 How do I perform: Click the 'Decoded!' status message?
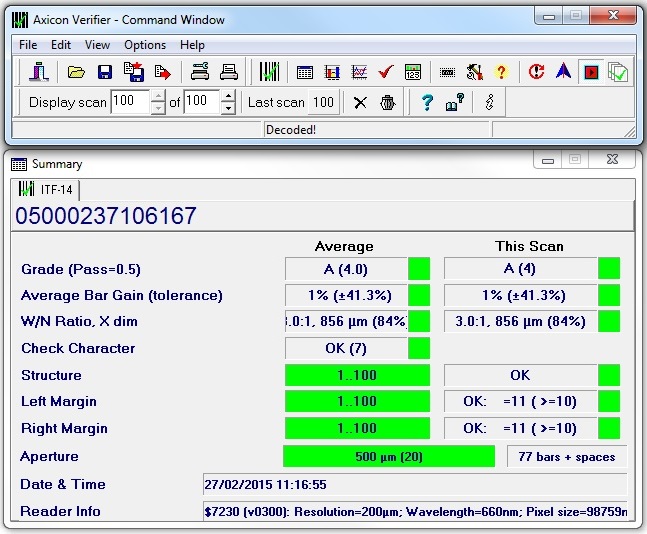pyautogui.click(x=291, y=130)
